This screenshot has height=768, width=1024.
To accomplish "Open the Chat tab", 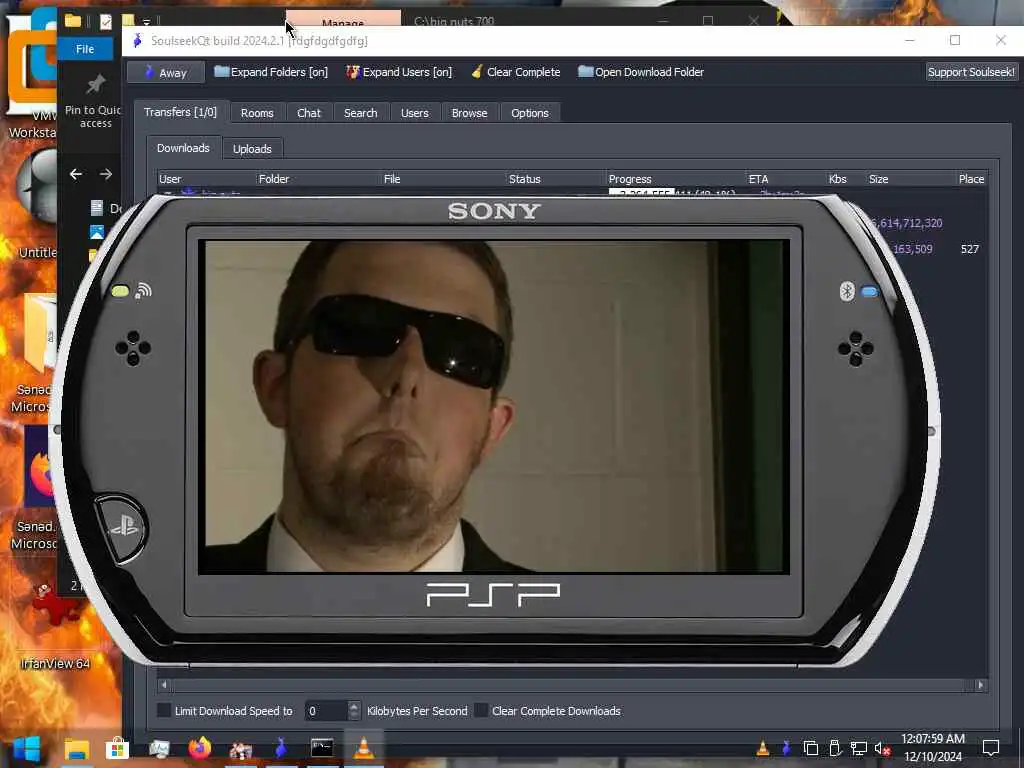I will (309, 113).
